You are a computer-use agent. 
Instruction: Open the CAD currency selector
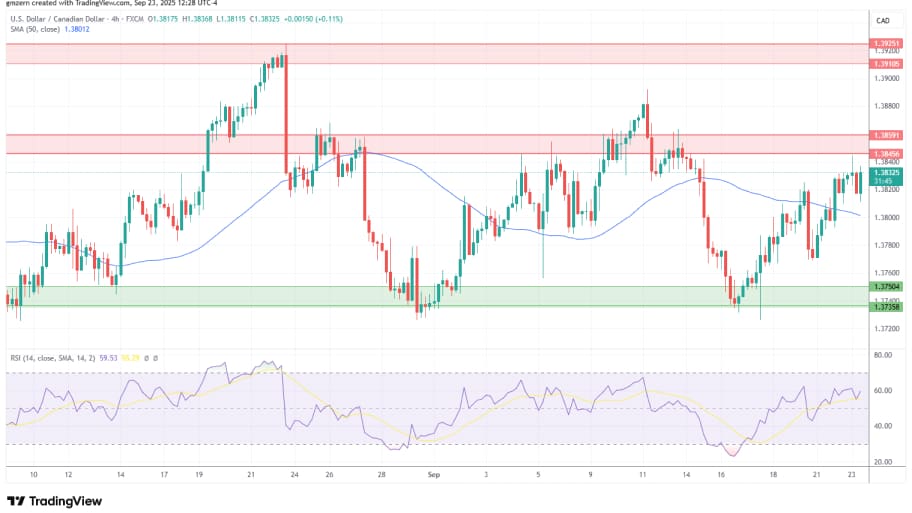point(883,20)
